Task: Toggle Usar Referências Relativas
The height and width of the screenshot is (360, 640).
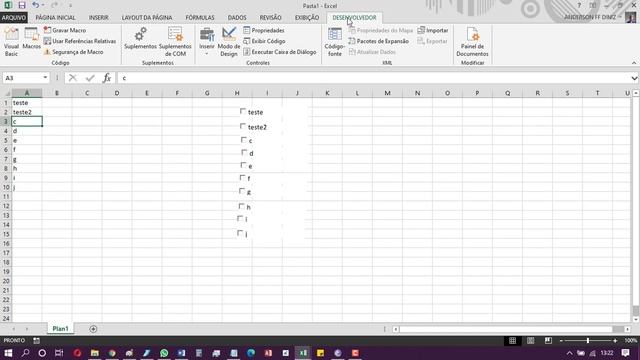Action: pos(80,41)
